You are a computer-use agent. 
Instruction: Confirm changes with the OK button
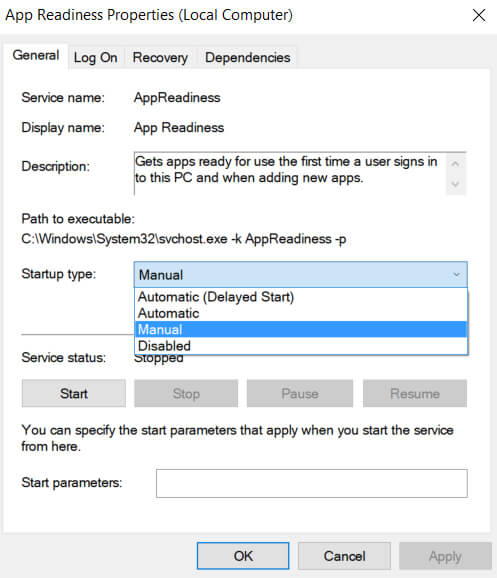click(243, 556)
